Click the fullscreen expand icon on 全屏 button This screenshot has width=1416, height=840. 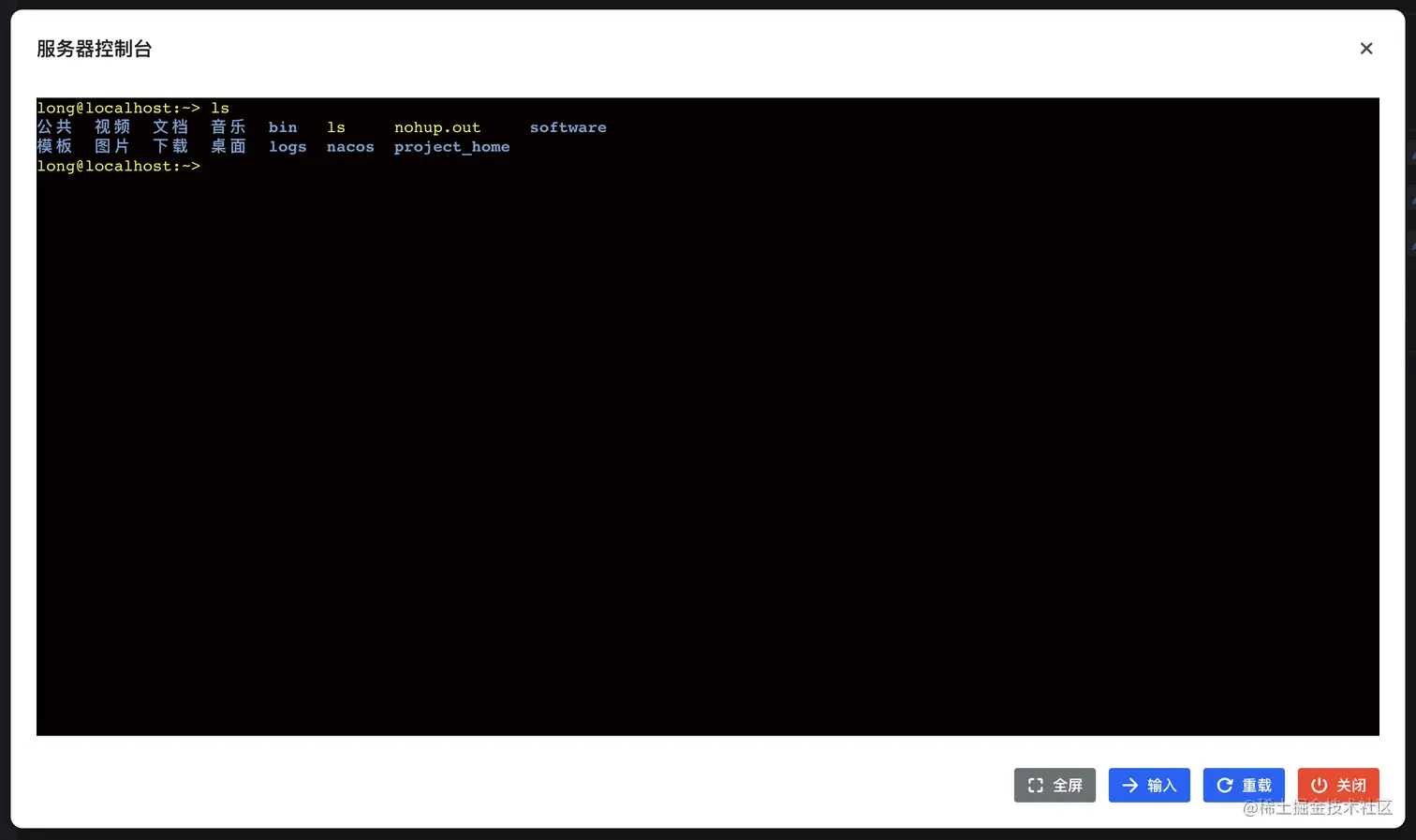(x=1035, y=785)
